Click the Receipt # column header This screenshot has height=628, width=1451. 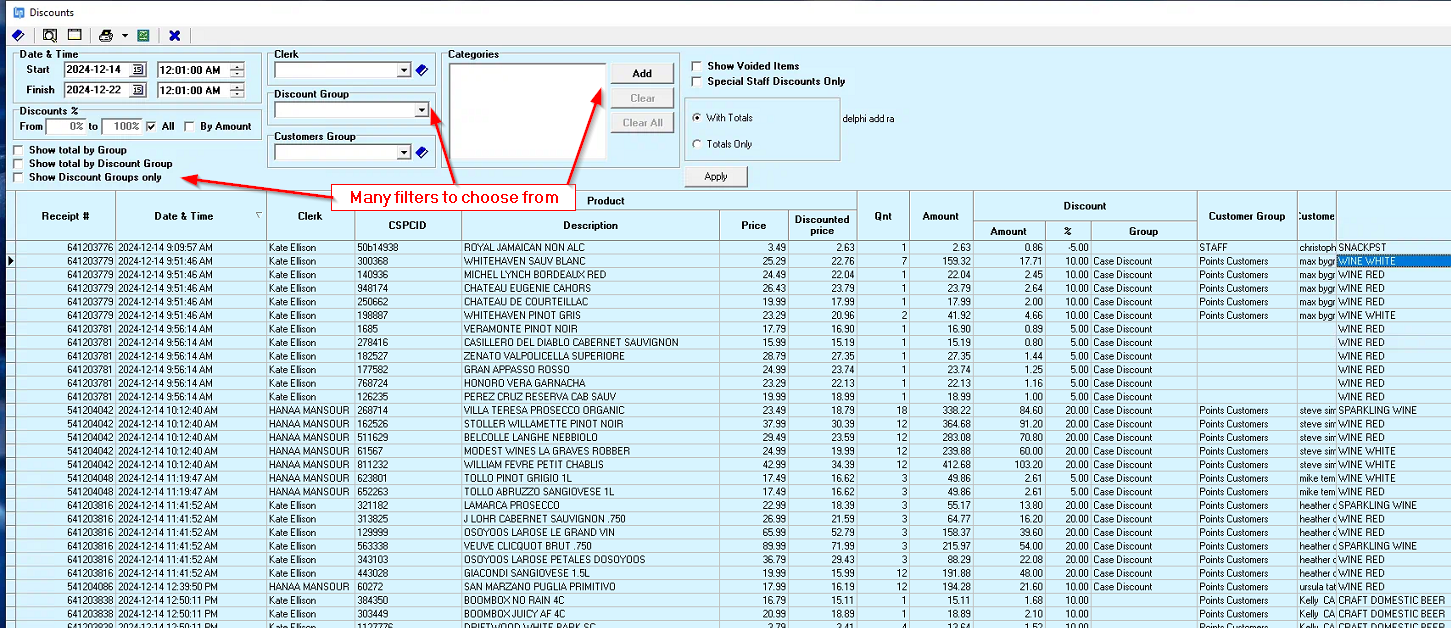(x=66, y=215)
